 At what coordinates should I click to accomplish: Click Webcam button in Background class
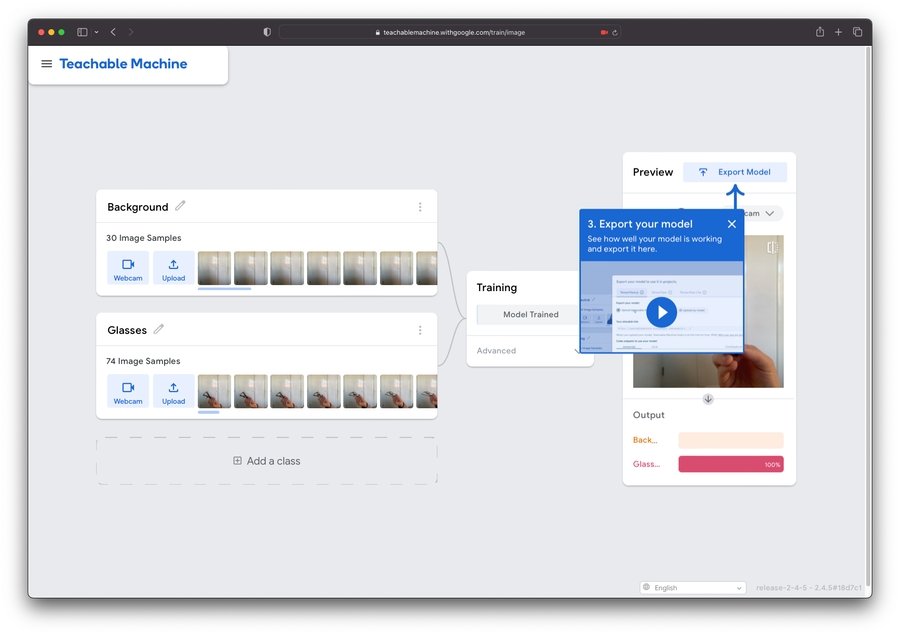(128, 268)
